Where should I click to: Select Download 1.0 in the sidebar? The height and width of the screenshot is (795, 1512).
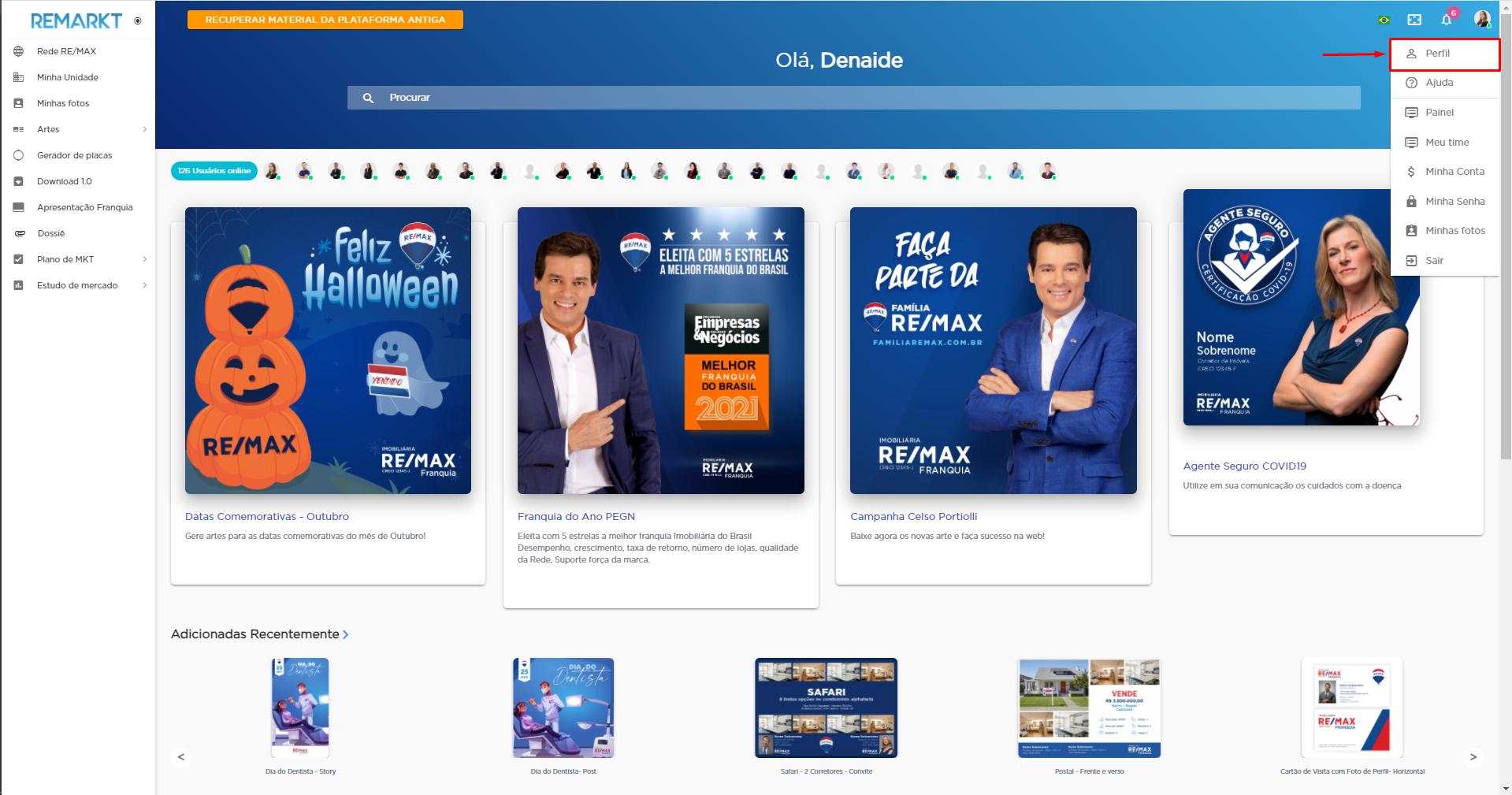[63, 181]
